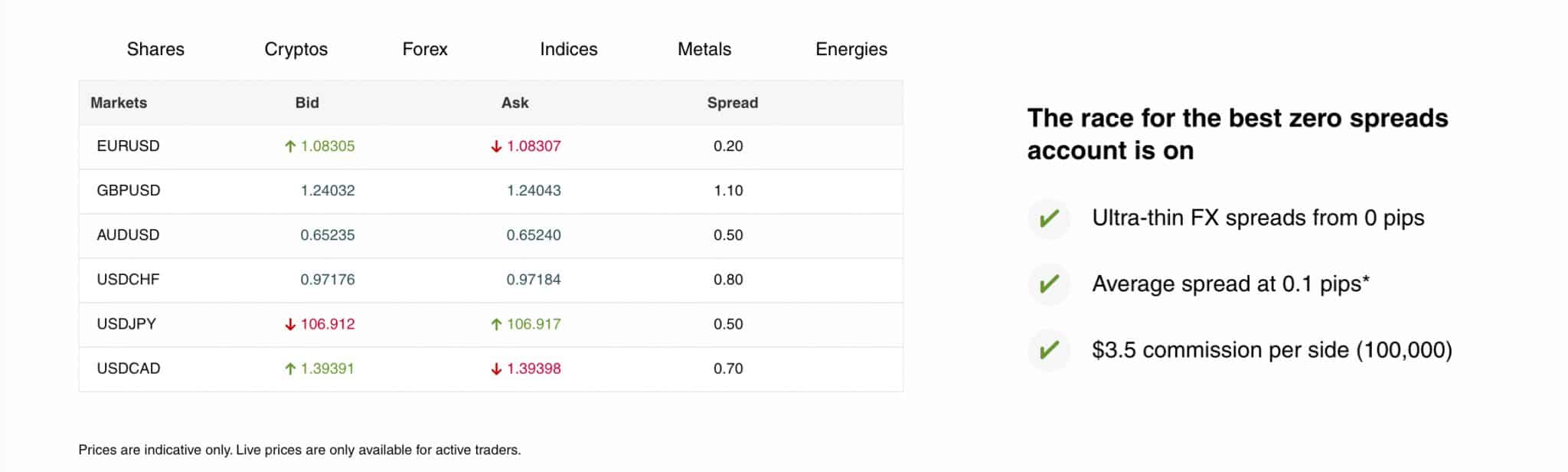Select the Energies tab
Image resolution: width=1568 pixels, height=472 pixels.
[851, 49]
